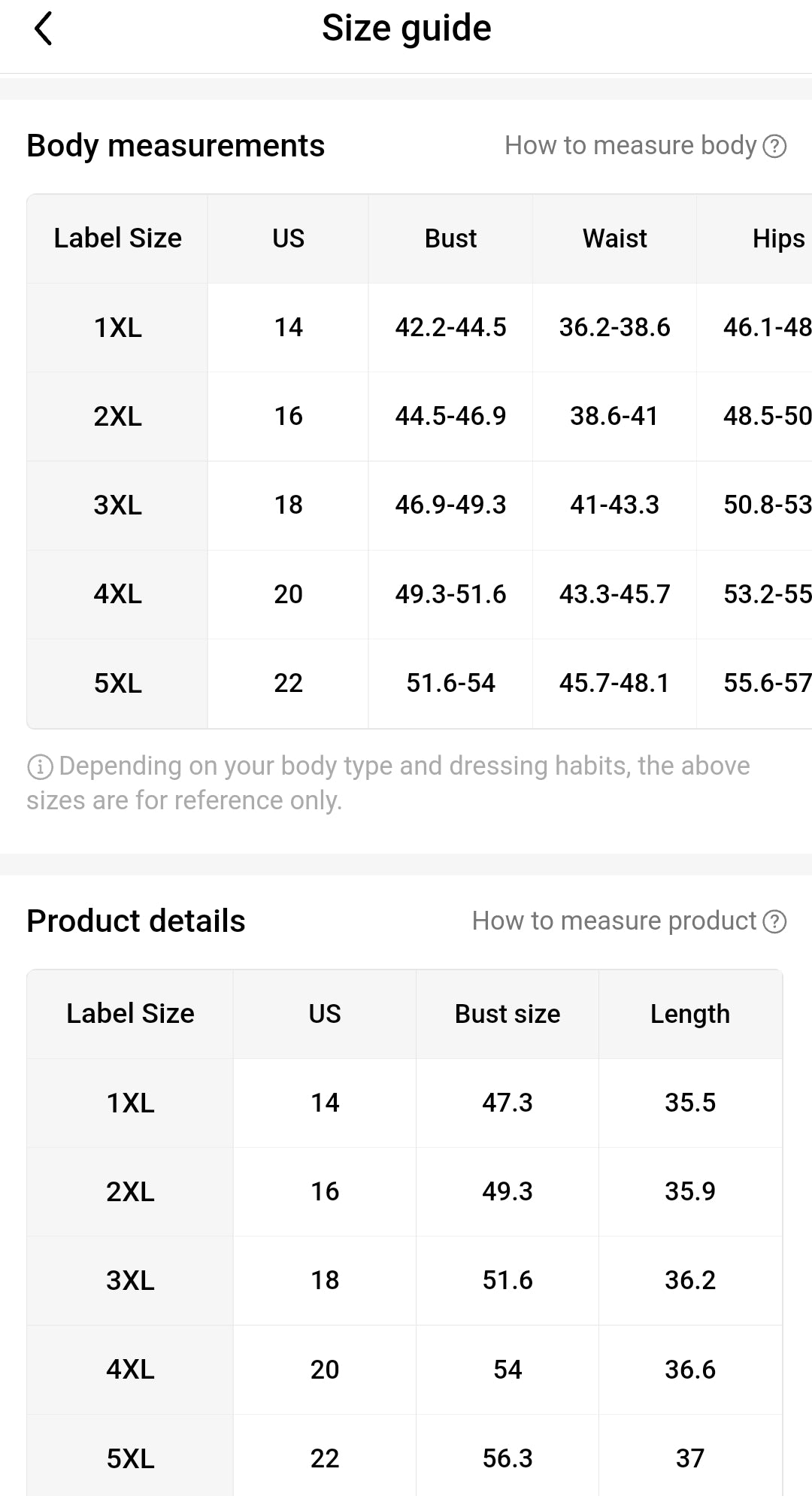Tap the Product details section heading

pyautogui.click(x=136, y=921)
